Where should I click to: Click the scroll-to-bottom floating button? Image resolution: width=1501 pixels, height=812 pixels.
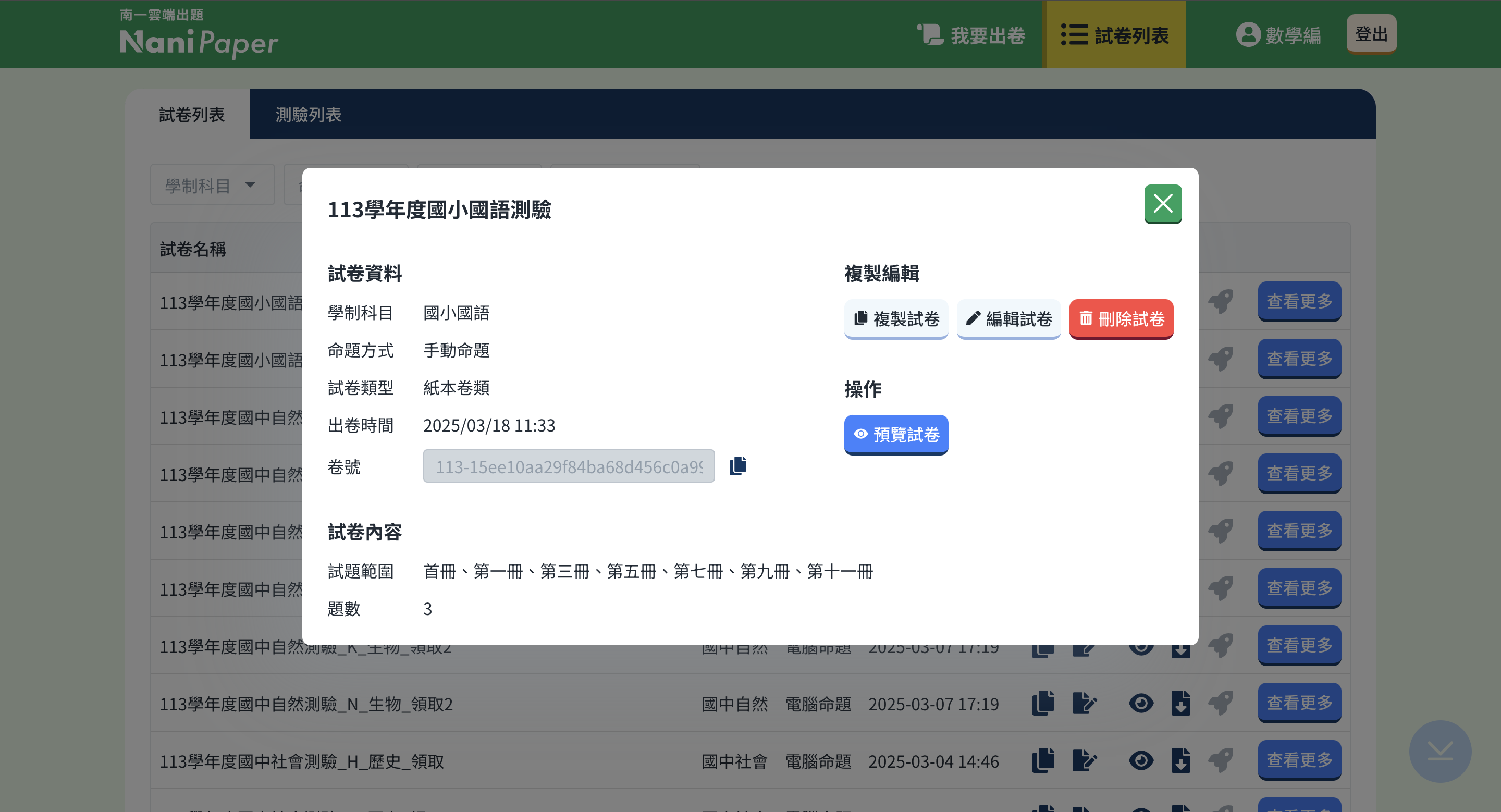1440,751
